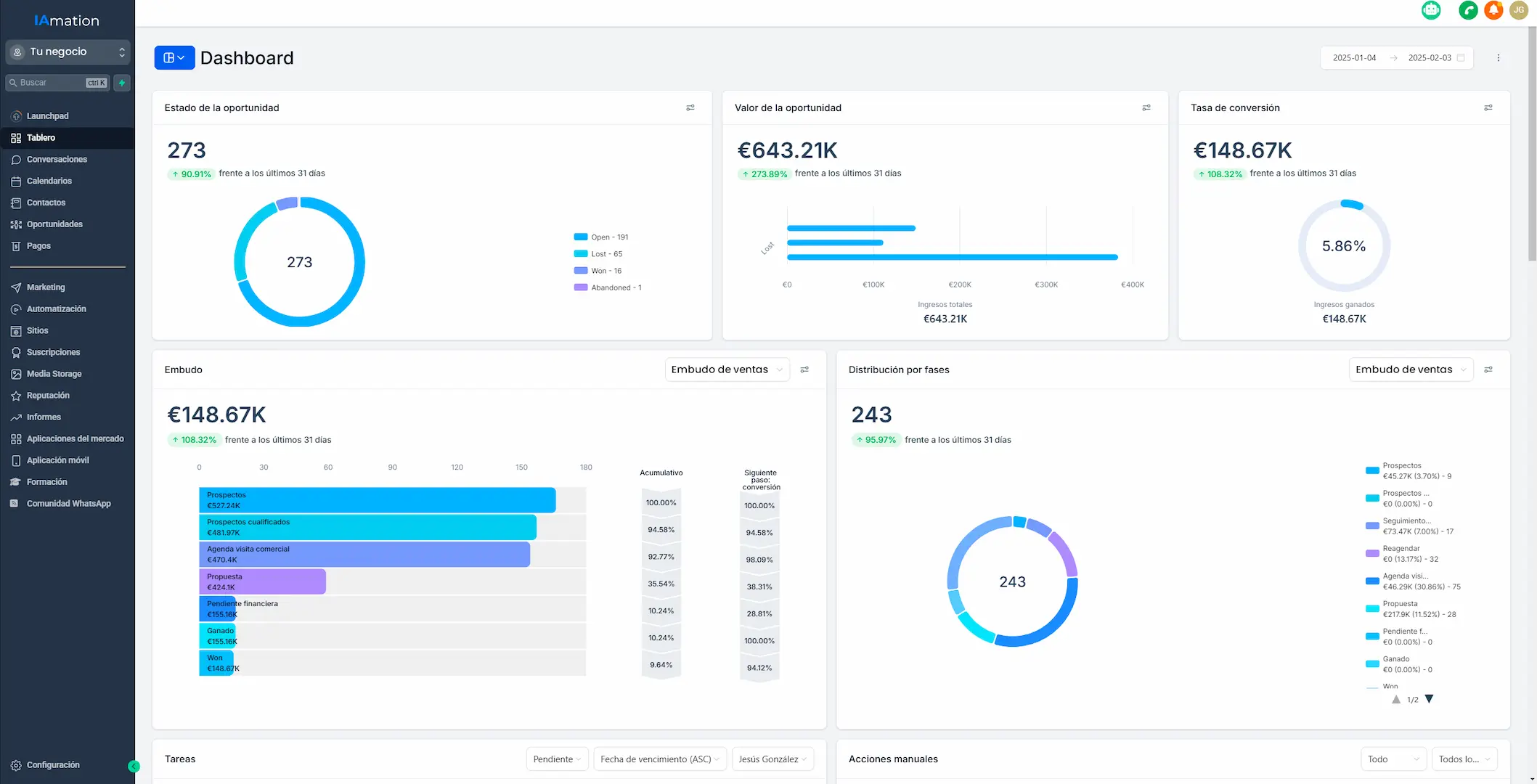Go to Conversaciones in the sidebar
The height and width of the screenshot is (784, 1537).
point(57,160)
